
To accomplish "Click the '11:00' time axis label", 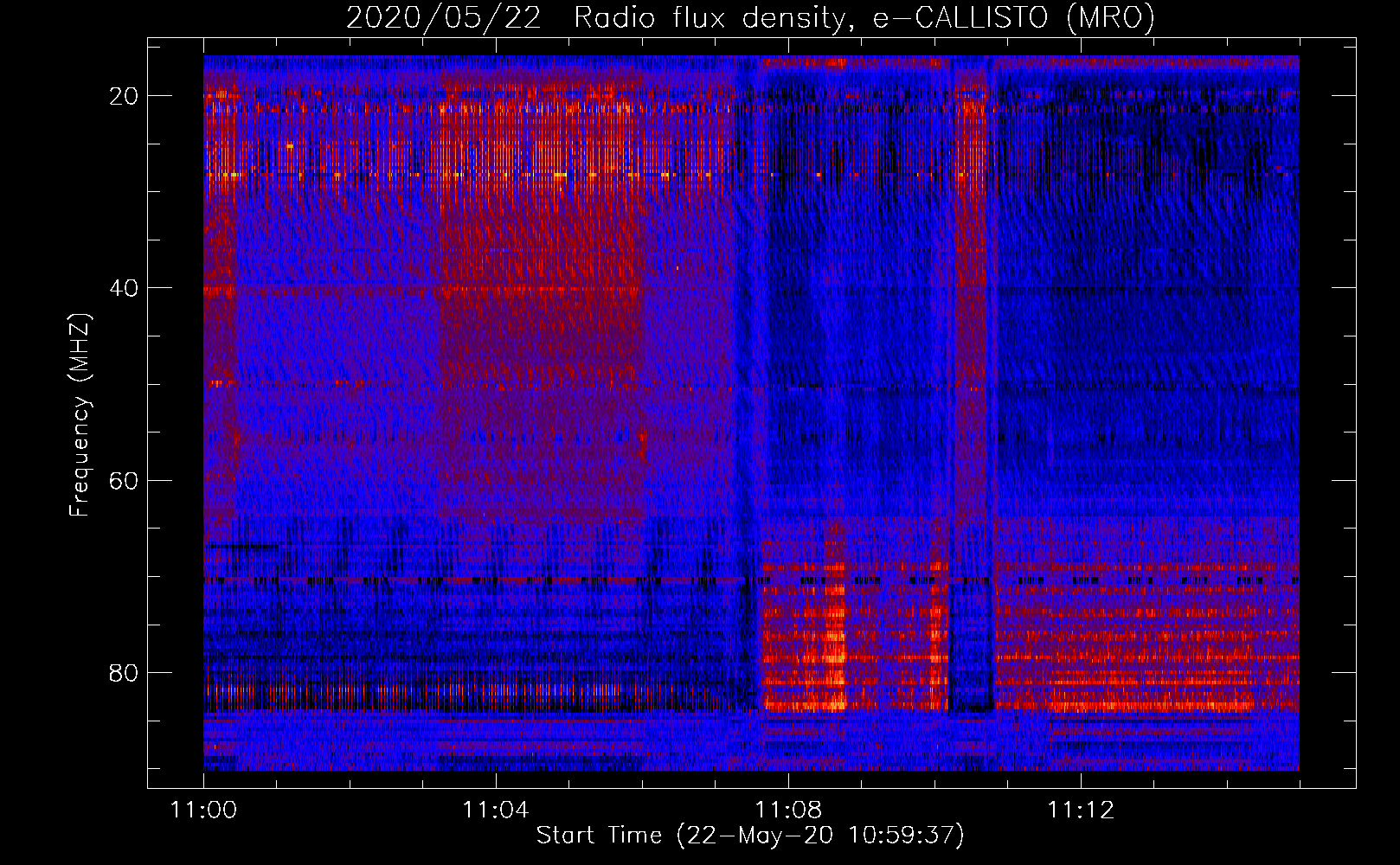I will tap(204, 811).
